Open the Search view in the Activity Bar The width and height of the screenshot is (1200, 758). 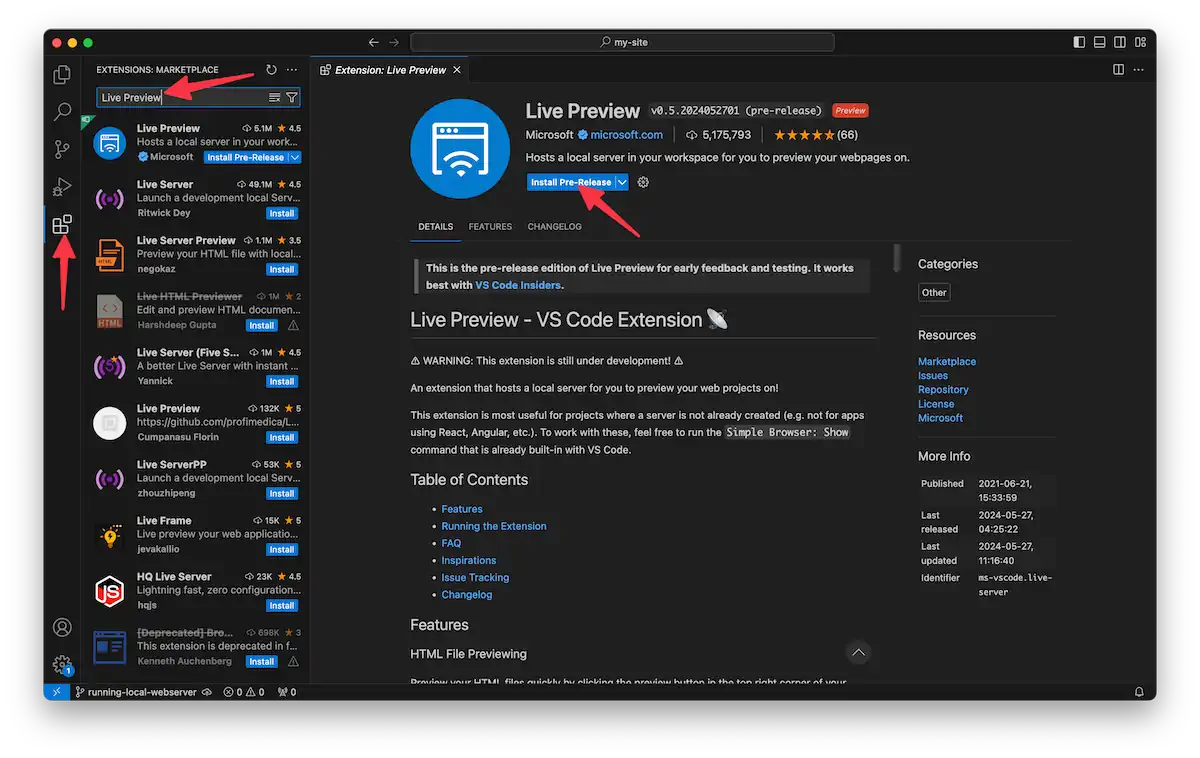(62, 111)
